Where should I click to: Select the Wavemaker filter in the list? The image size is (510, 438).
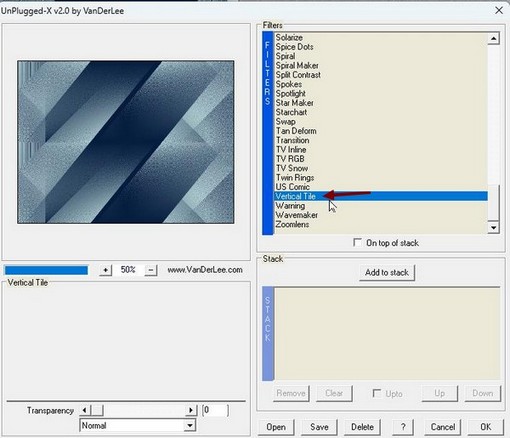[296, 215]
